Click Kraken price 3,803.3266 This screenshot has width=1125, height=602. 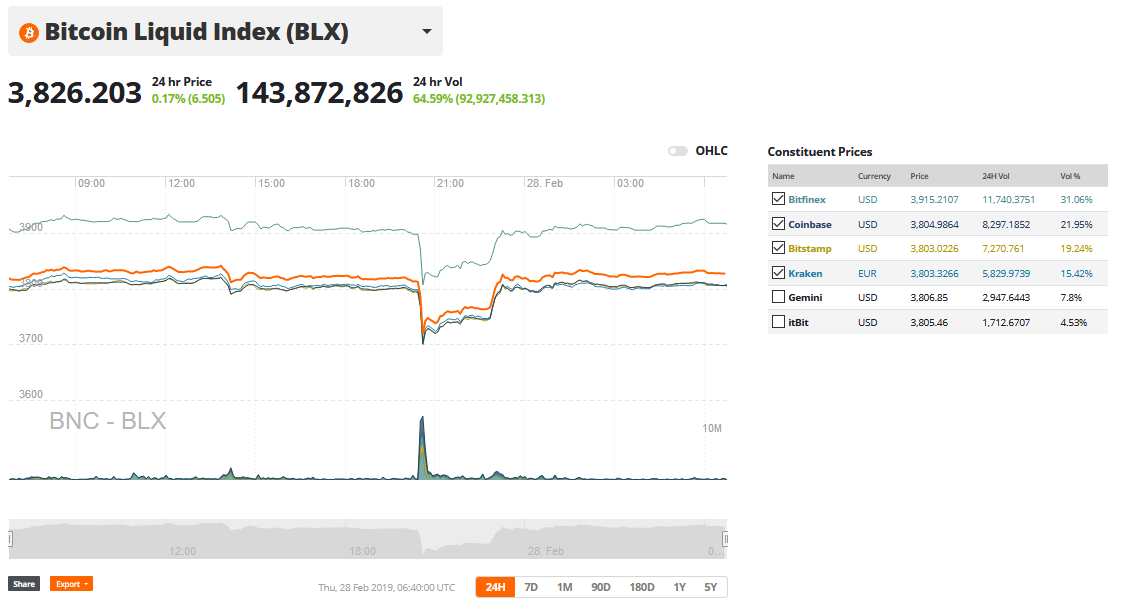[934, 273]
